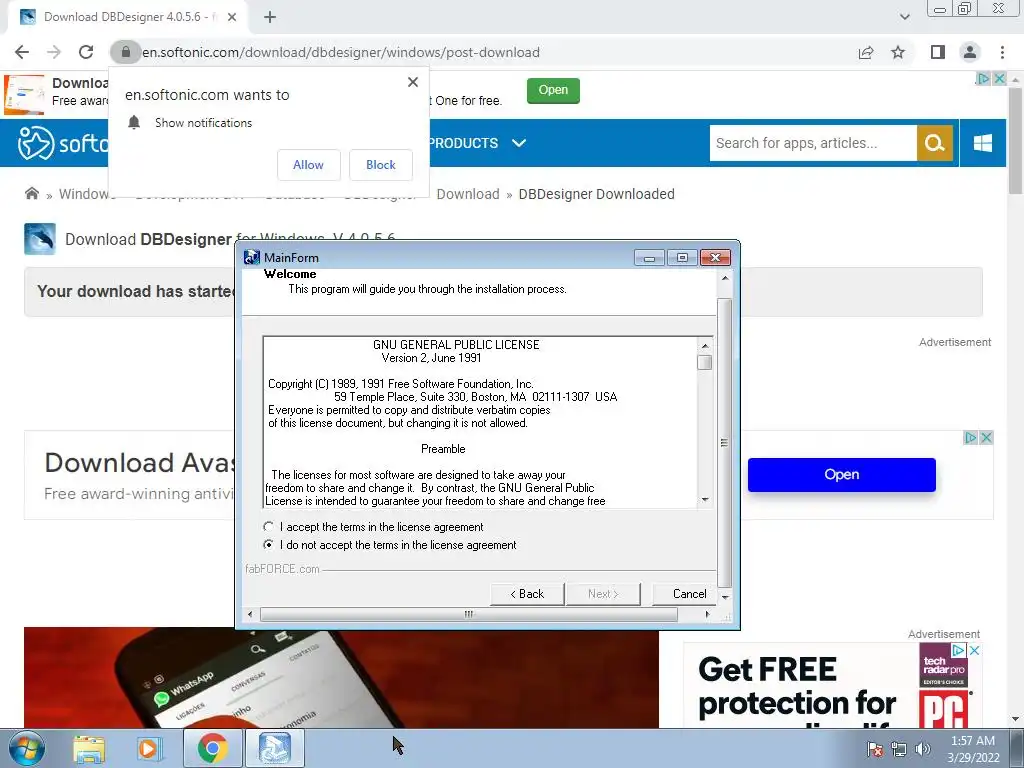
Task: Click the WhatsApp phone article image
Action: (x=341, y=677)
